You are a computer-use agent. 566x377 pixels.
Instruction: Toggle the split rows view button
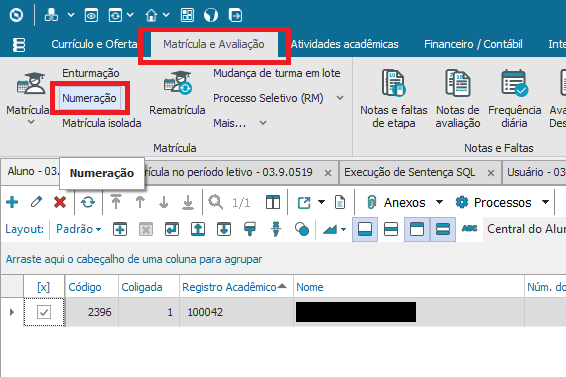[x=391, y=229]
